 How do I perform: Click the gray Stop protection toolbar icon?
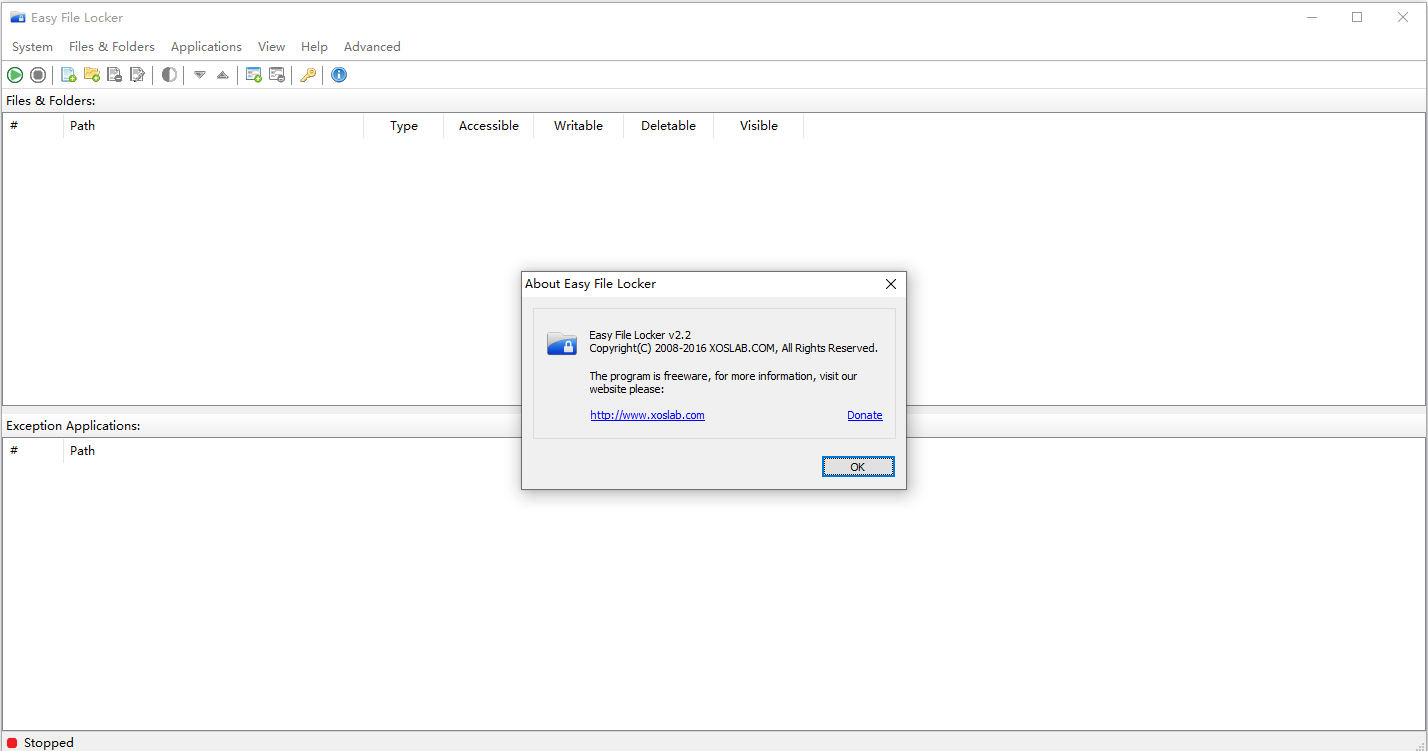tap(38, 75)
